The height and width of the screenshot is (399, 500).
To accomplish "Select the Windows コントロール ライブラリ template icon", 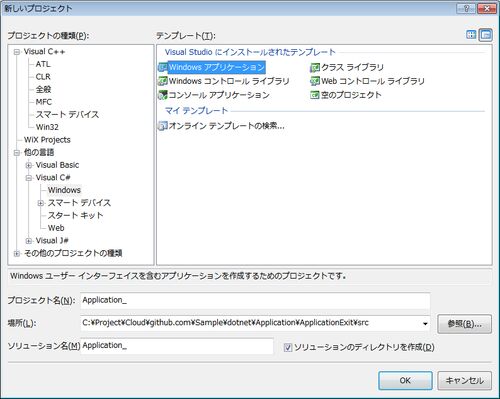I will 162,81.
